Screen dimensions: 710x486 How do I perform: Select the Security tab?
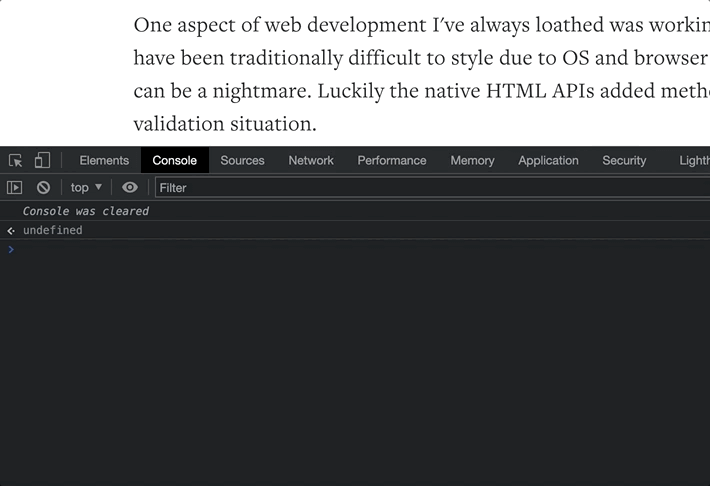pyautogui.click(x=624, y=160)
